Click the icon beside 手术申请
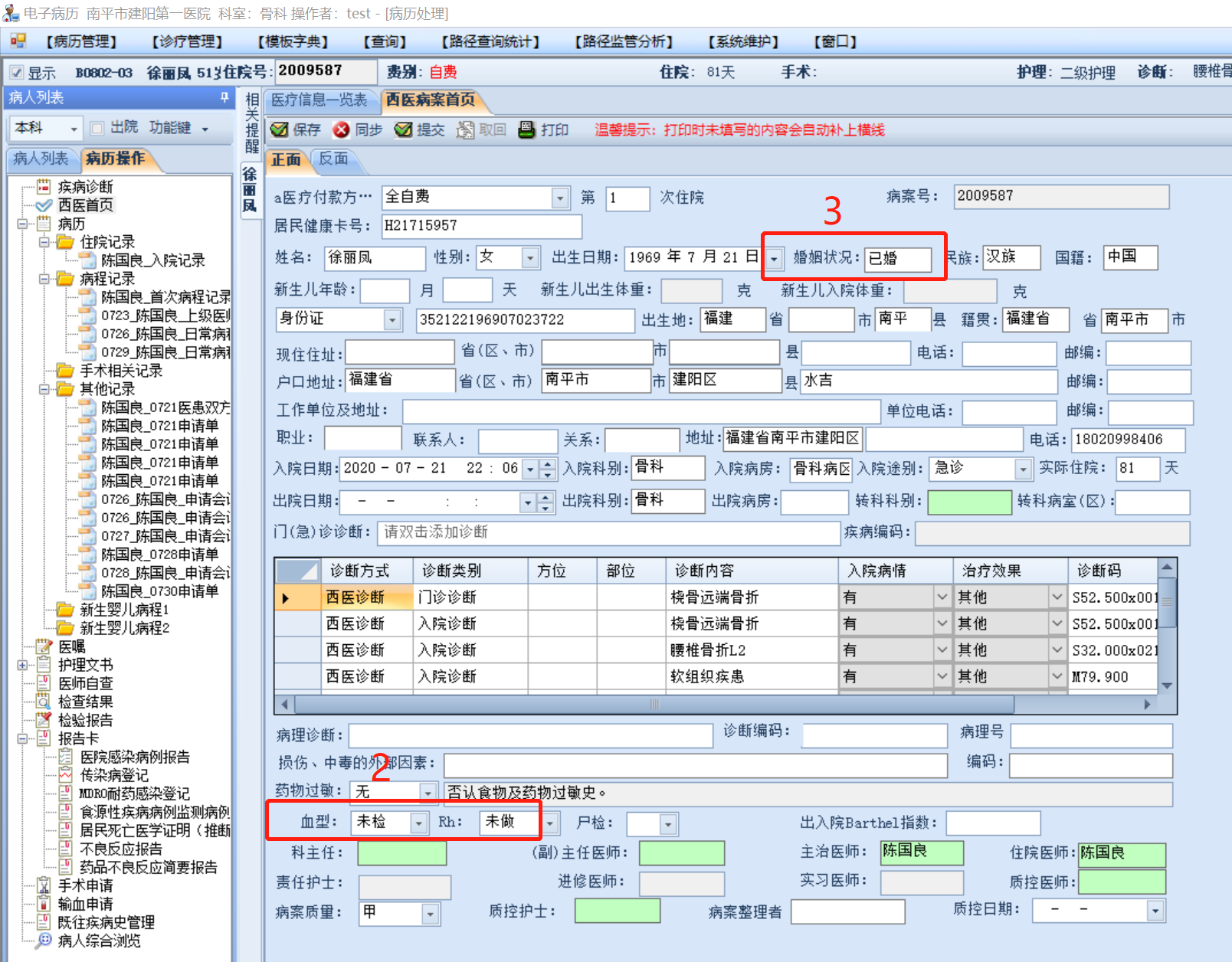The height and width of the screenshot is (962, 1232). point(44,885)
